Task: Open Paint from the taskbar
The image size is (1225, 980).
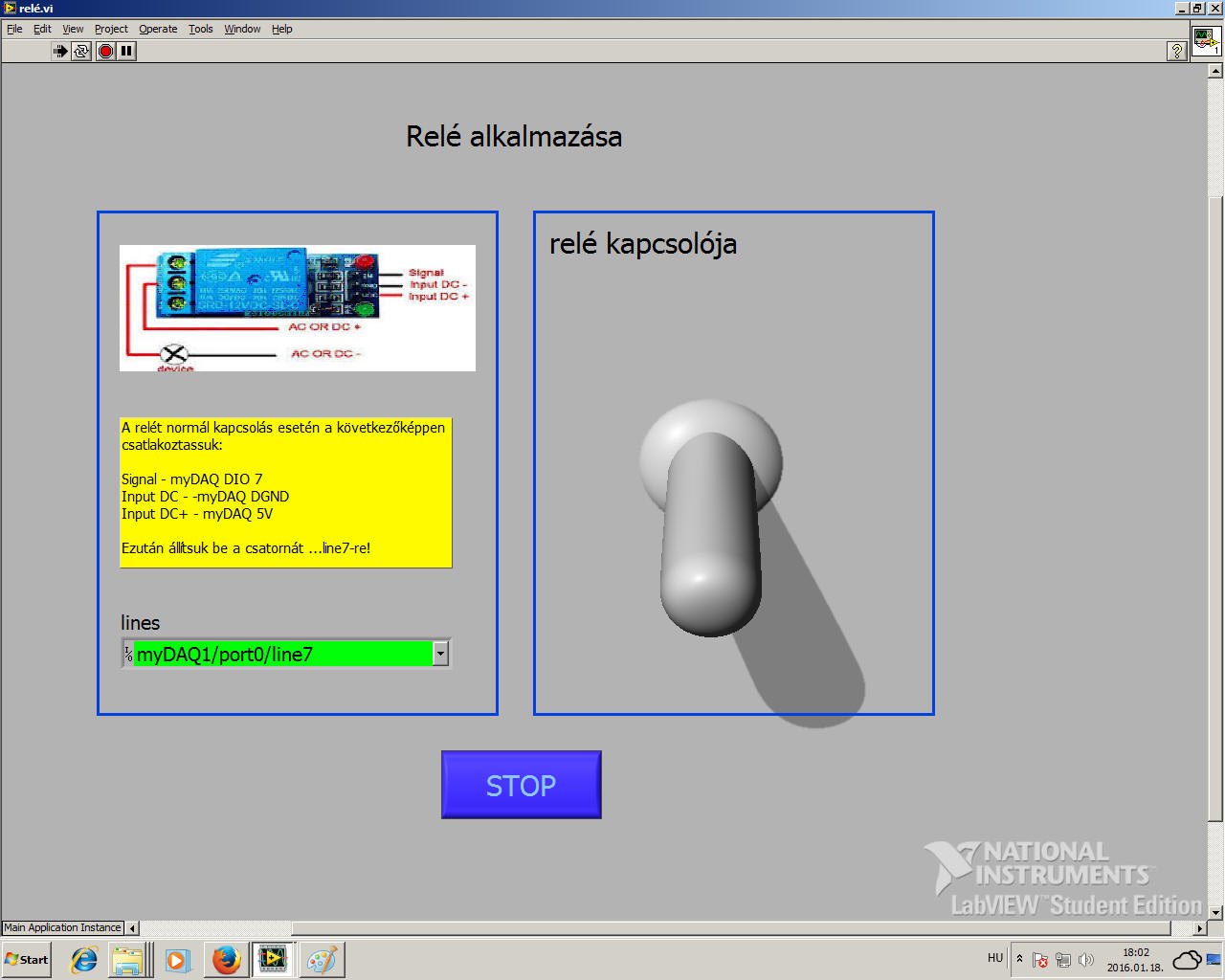Action: point(322,959)
